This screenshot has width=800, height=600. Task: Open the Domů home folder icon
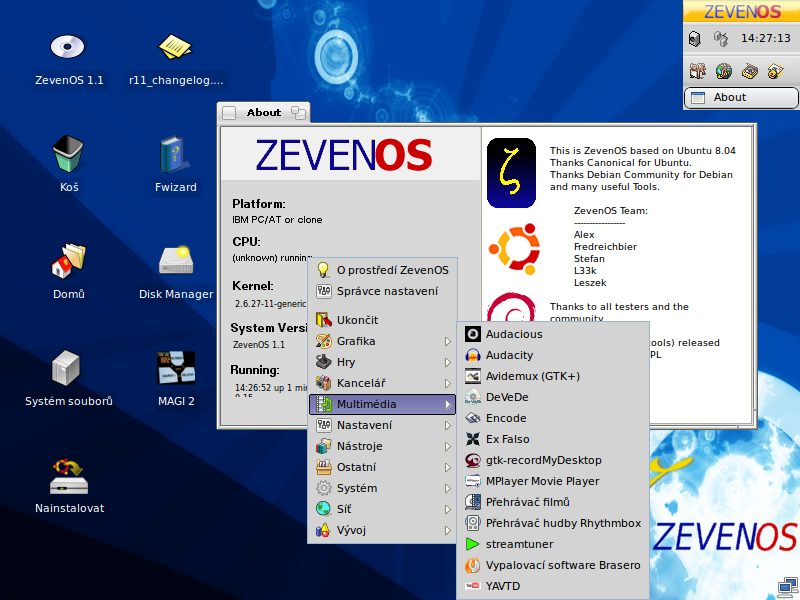tap(68, 261)
